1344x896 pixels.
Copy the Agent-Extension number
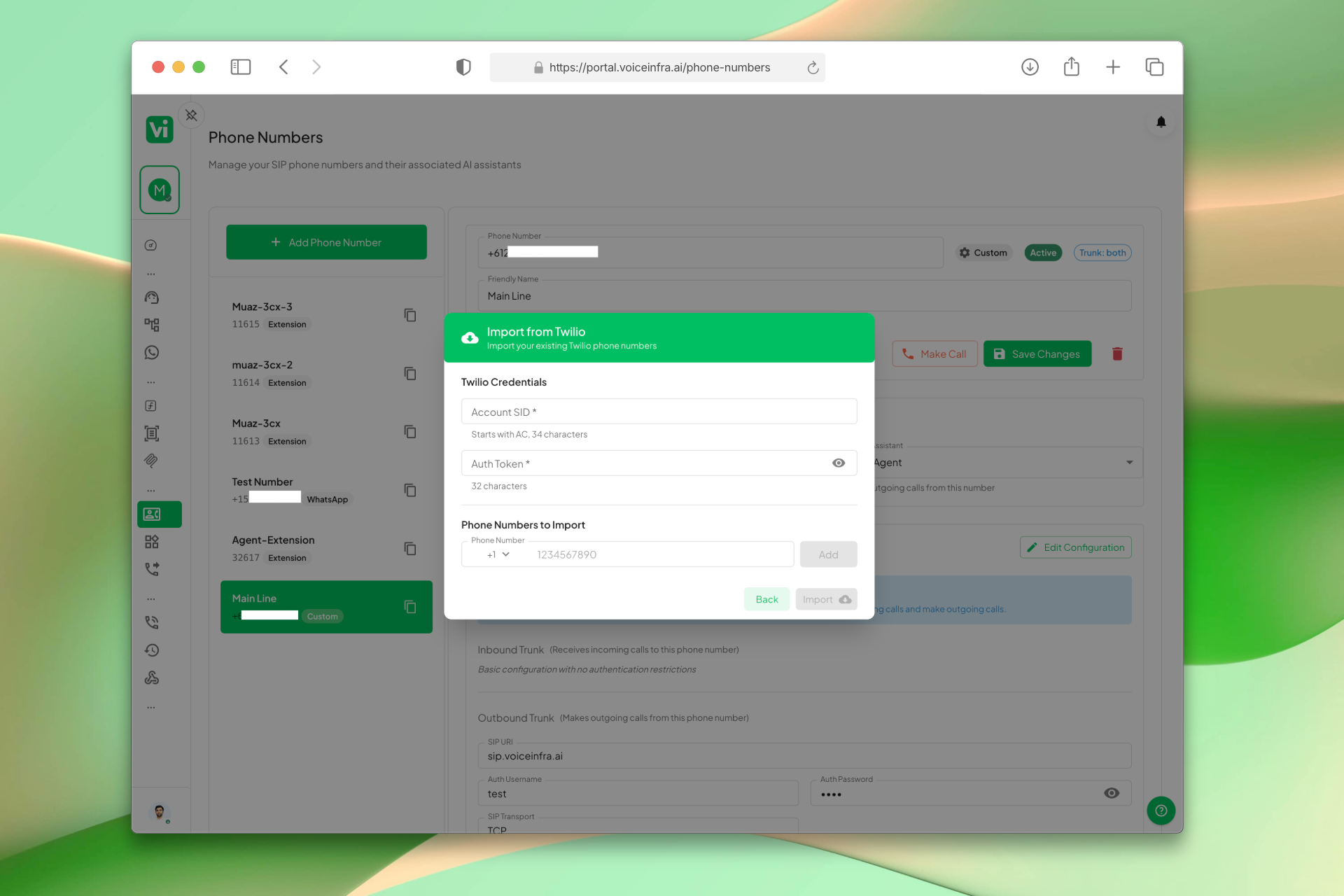[410, 549]
